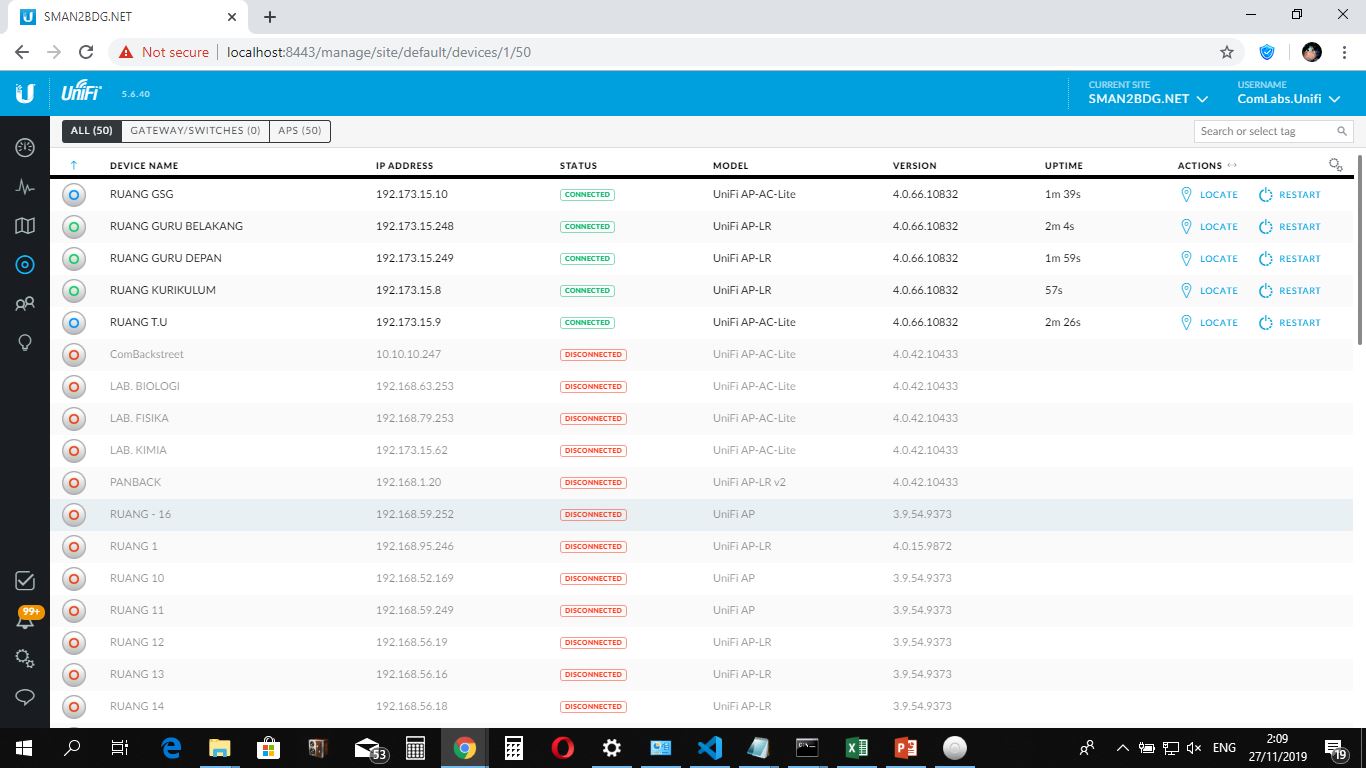
Task: Toggle the Actions column expand arrows
Action: pyautogui.click(x=1232, y=166)
